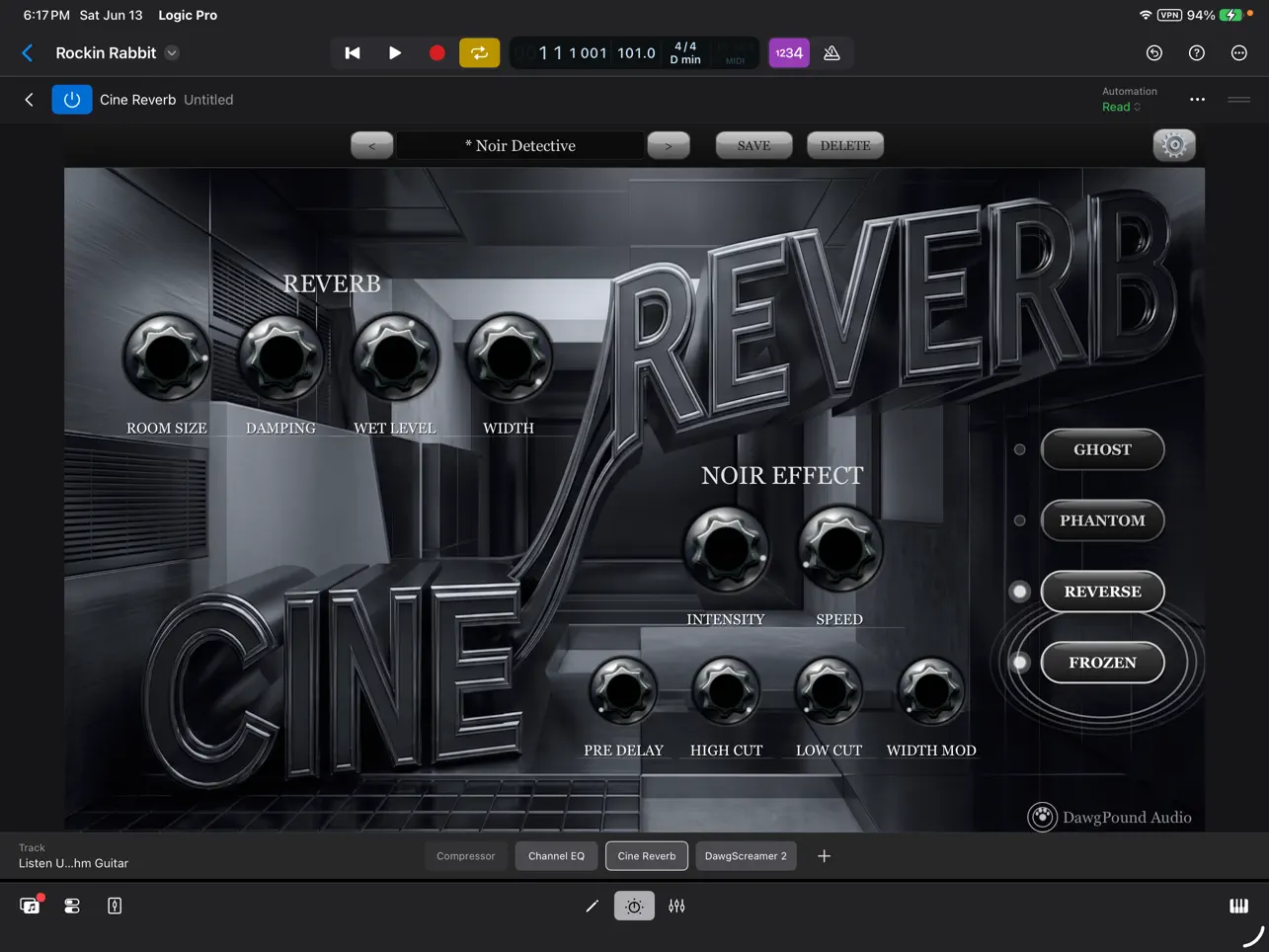Open the info inspector icon
This screenshot has width=1269, height=952.
115,906
